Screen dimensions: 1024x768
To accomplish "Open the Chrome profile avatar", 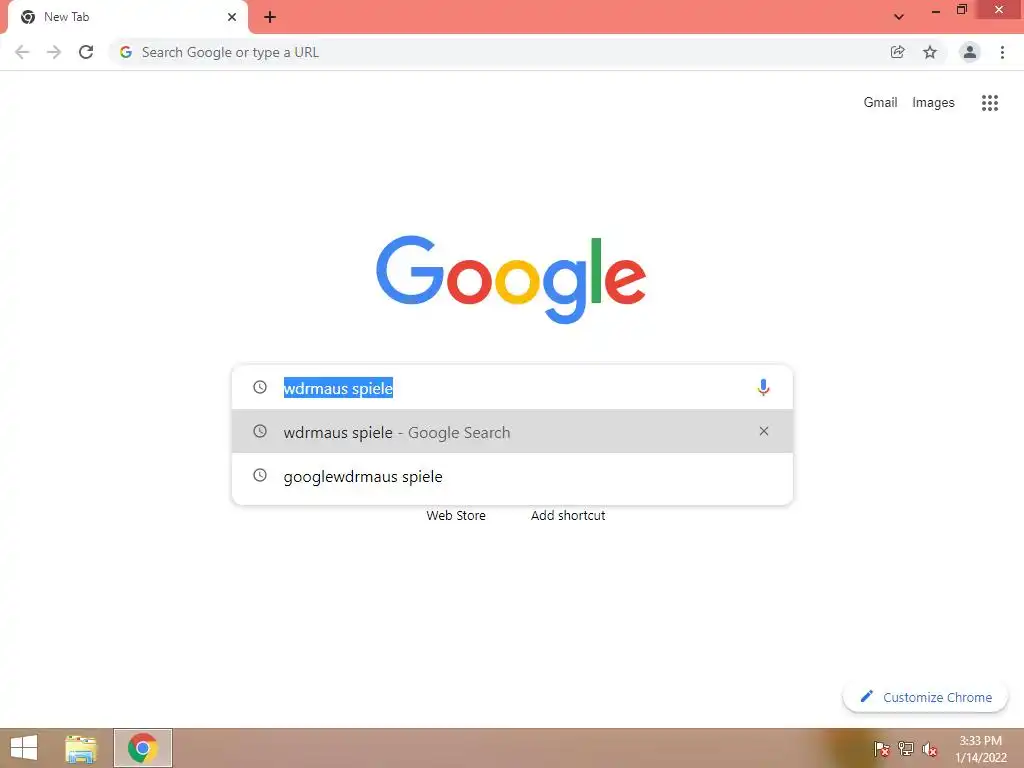I will [x=970, y=52].
